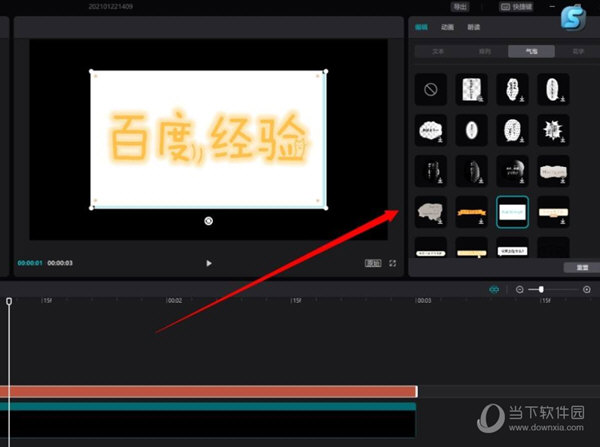Apply the orange ribbon banner bubble

(x=471, y=212)
